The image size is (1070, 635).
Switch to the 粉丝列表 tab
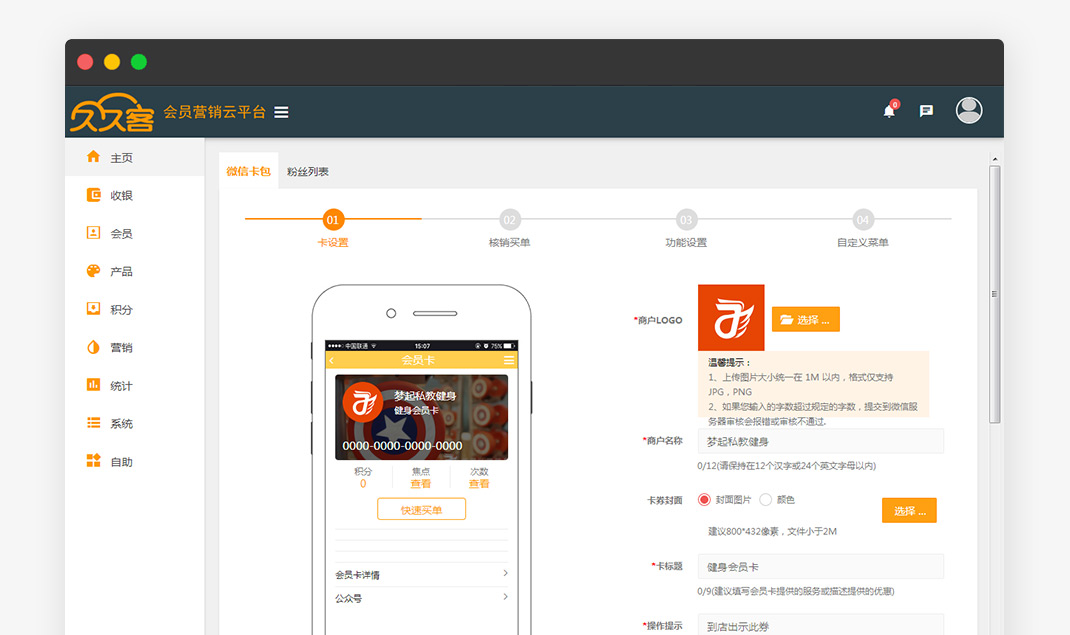click(307, 172)
